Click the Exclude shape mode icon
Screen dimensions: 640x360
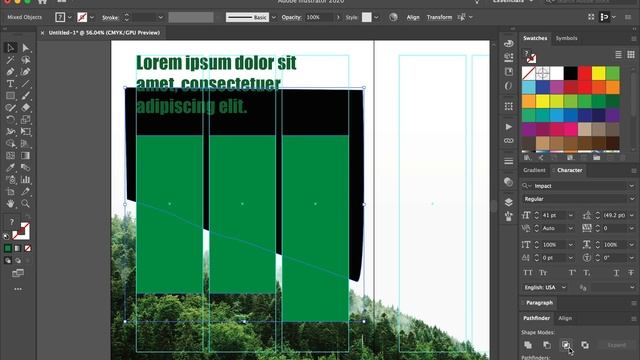[x=585, y=345]
